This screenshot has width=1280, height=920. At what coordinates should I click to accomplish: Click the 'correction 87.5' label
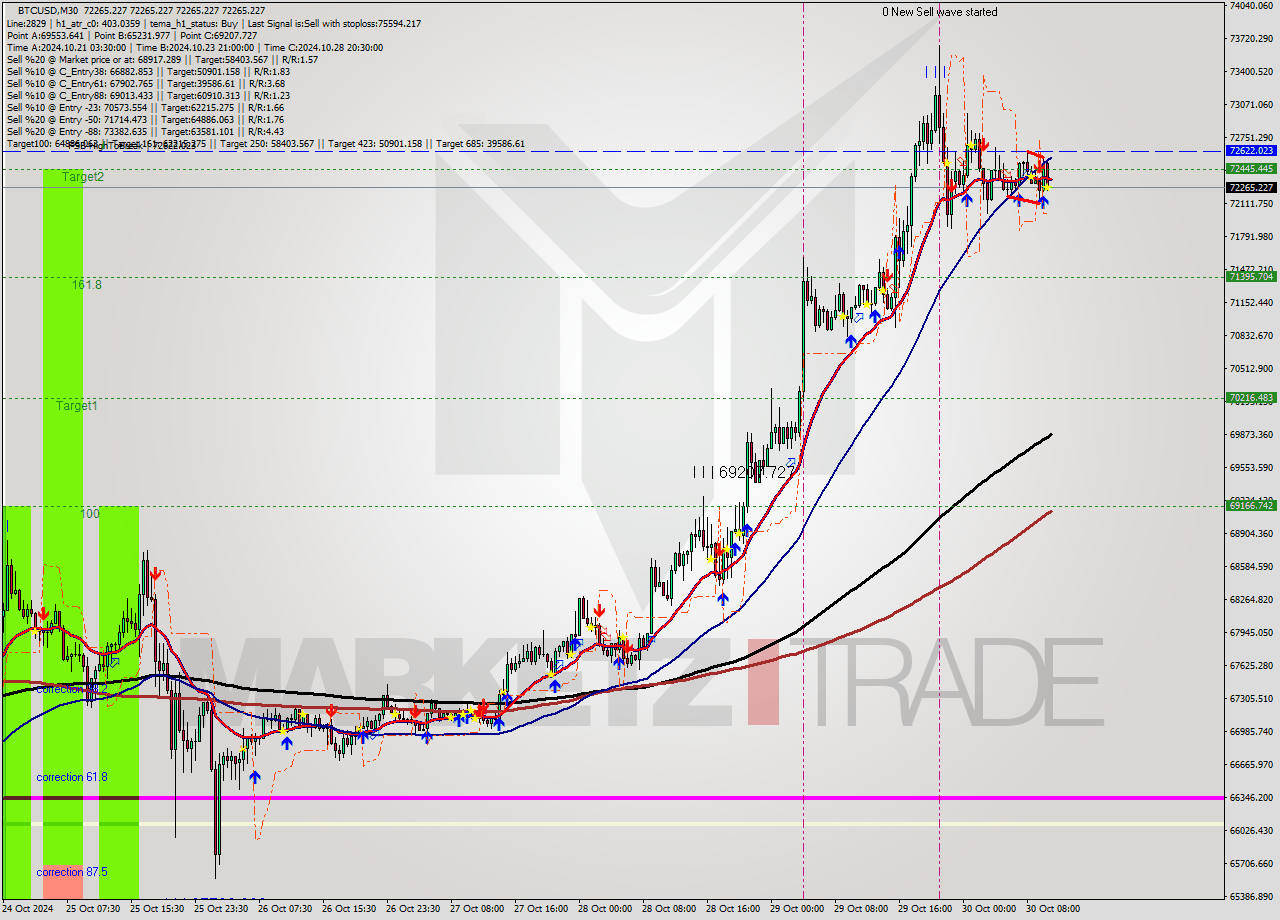[x=72, y=872]
